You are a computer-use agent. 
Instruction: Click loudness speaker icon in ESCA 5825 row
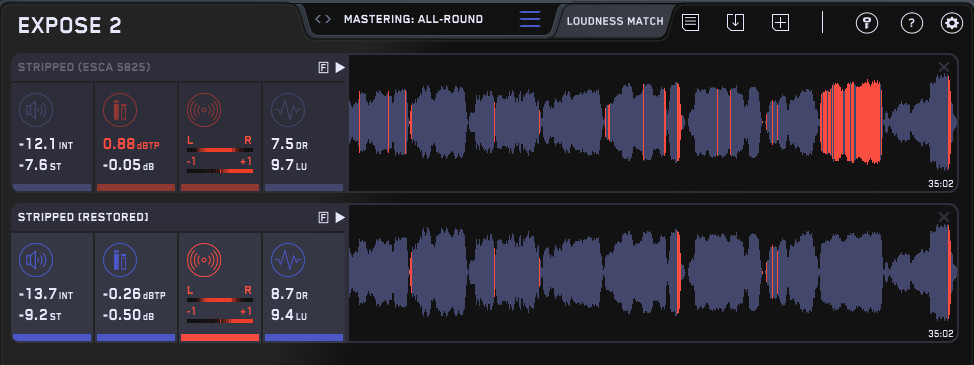pos(36,110)
